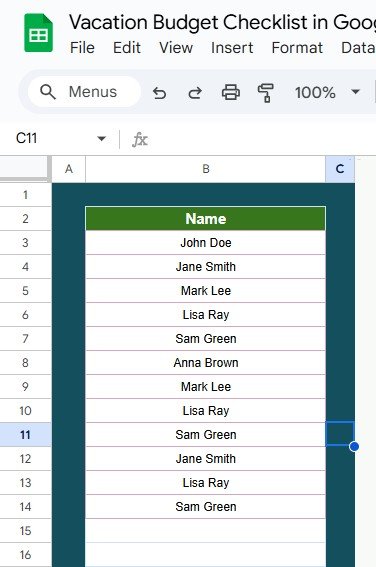Click the blue fill handle dot on C11
The width and height of the screenshot is (376, 567).
tap(354, 447)
